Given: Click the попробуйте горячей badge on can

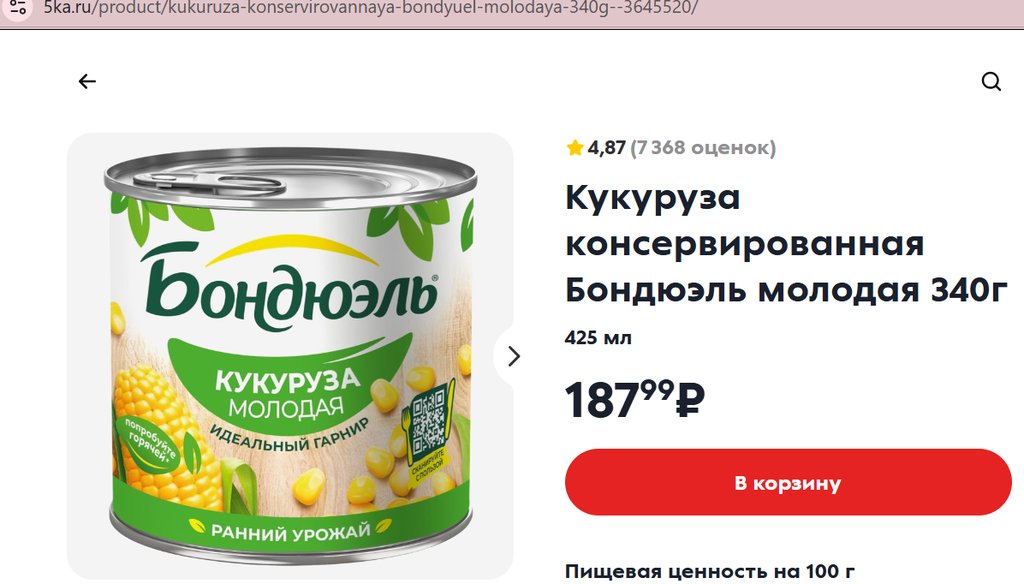Looking at the screenshot, I should point(150,443).
